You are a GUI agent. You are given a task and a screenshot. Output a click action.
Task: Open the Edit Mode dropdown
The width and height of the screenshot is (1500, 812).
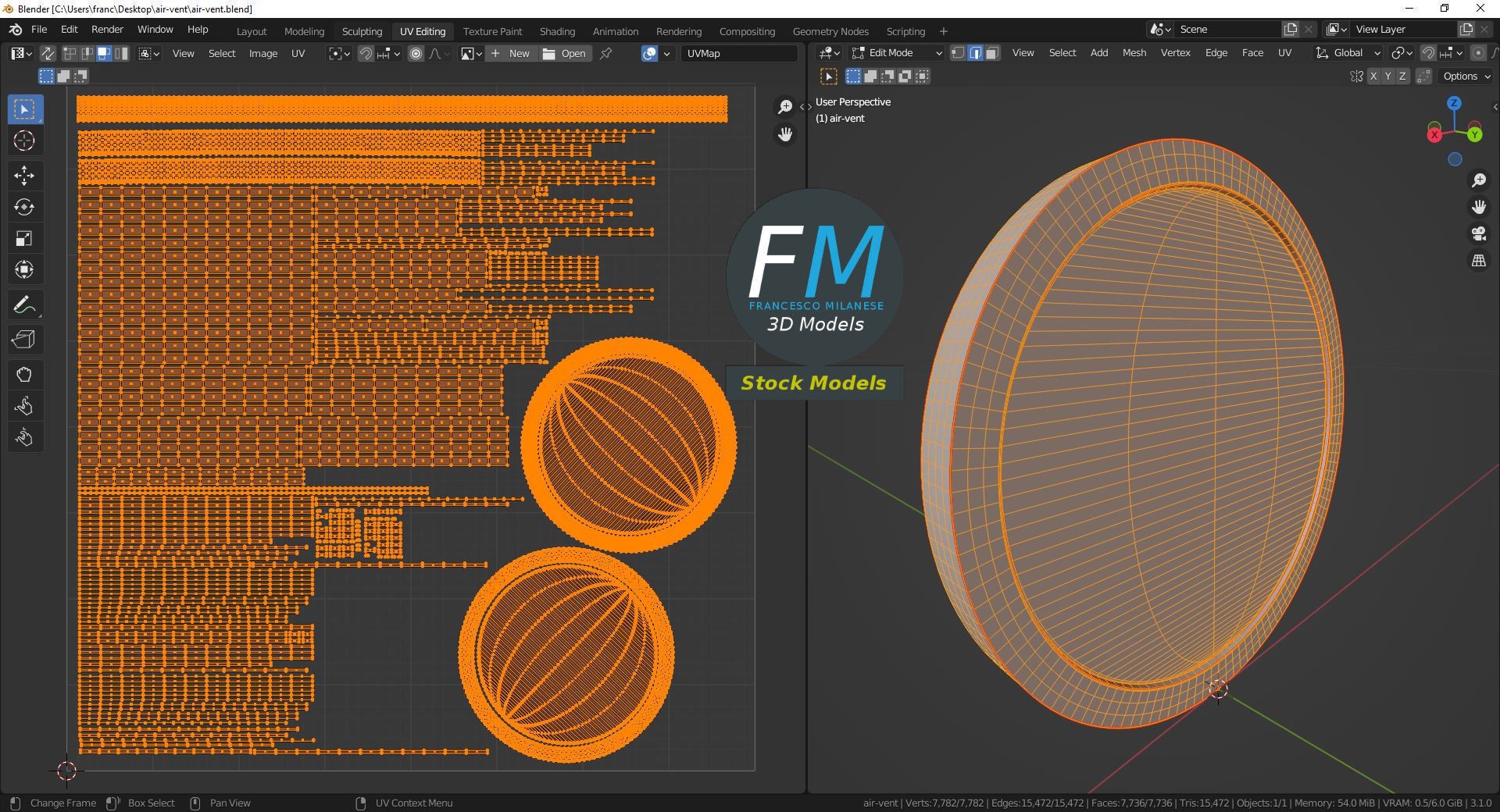pyautogui.click(x=898, y=53)
